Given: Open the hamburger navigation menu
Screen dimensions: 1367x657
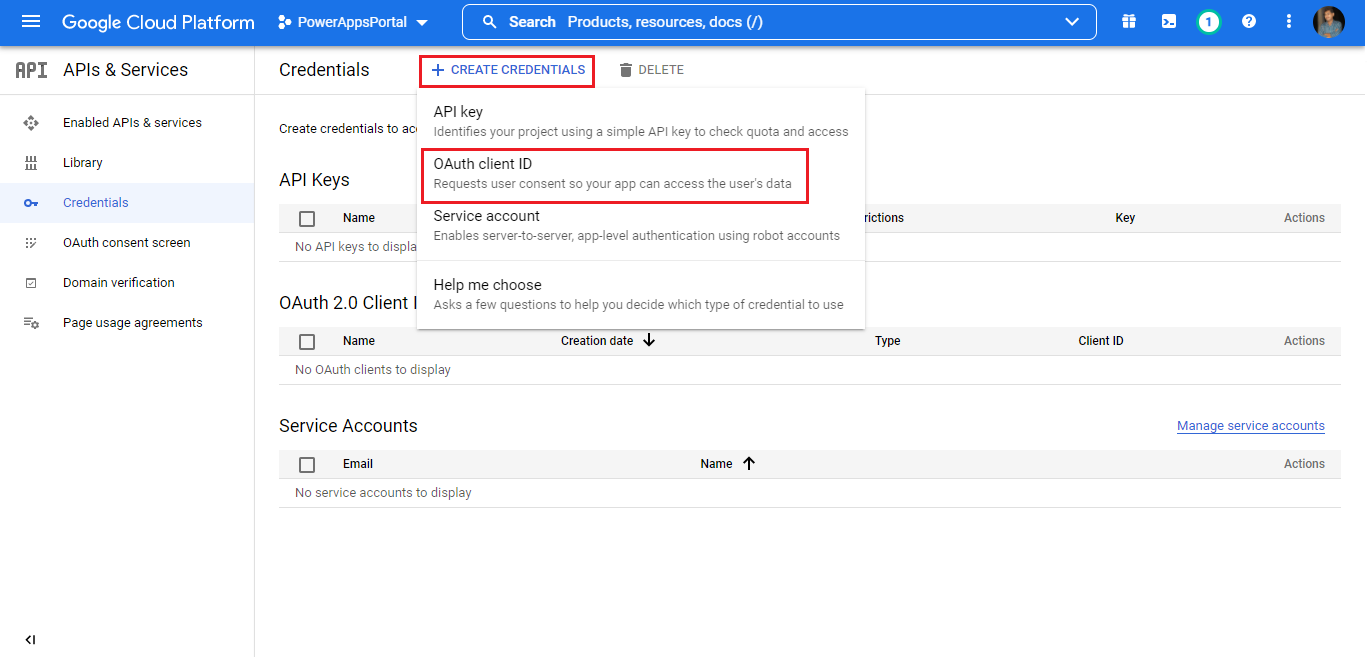Looking at the screenshot, I should pos(30,22).
